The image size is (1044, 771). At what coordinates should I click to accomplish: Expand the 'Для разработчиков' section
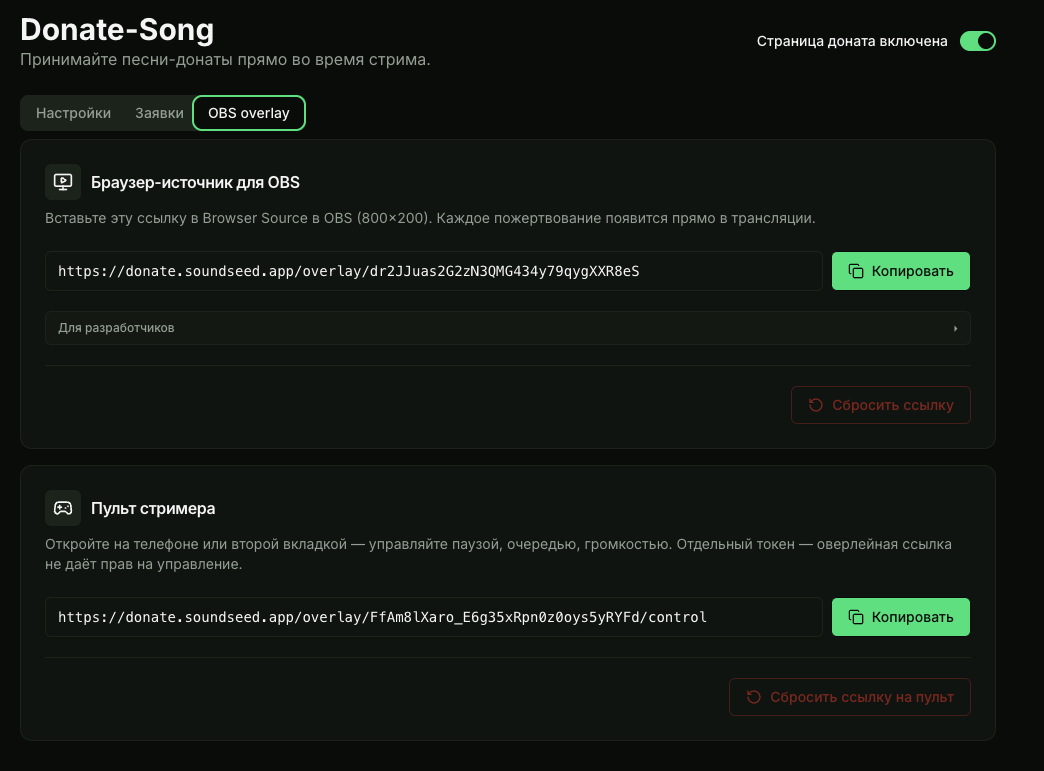click(x=507, y=328)
